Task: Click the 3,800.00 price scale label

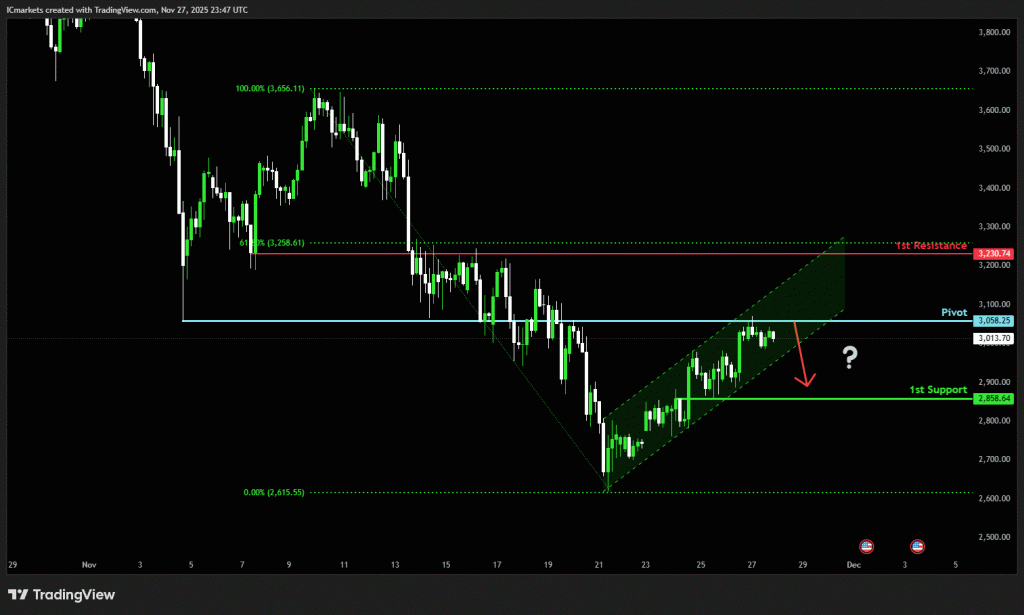Action: click(994, 32)
